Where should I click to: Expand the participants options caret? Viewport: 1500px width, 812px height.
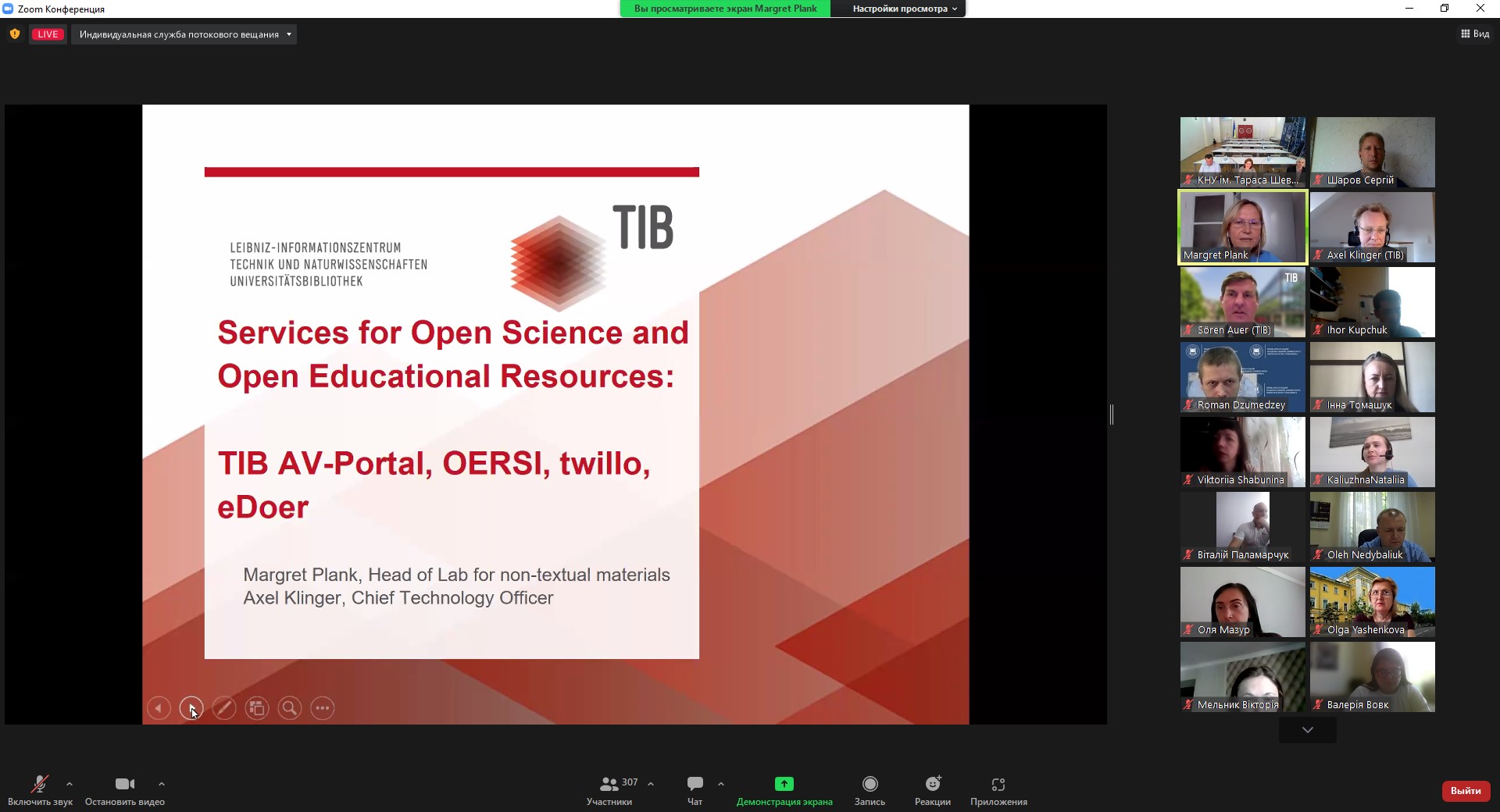pyautogui.click(x=651, y=784)
